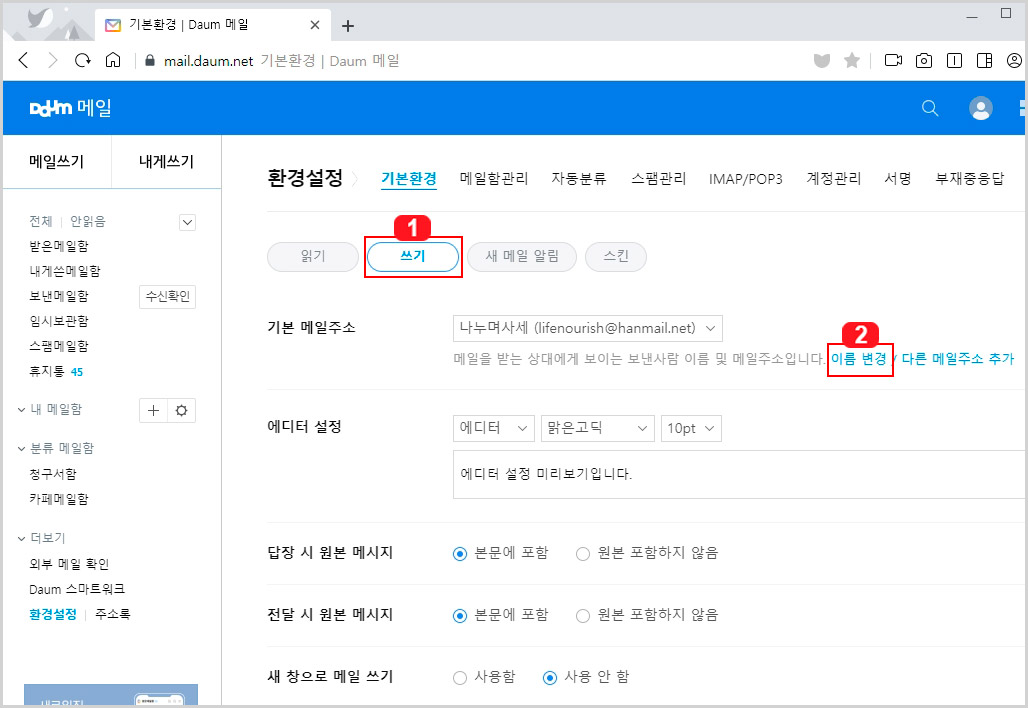Click 이름 변경 link

pos(858,359)
